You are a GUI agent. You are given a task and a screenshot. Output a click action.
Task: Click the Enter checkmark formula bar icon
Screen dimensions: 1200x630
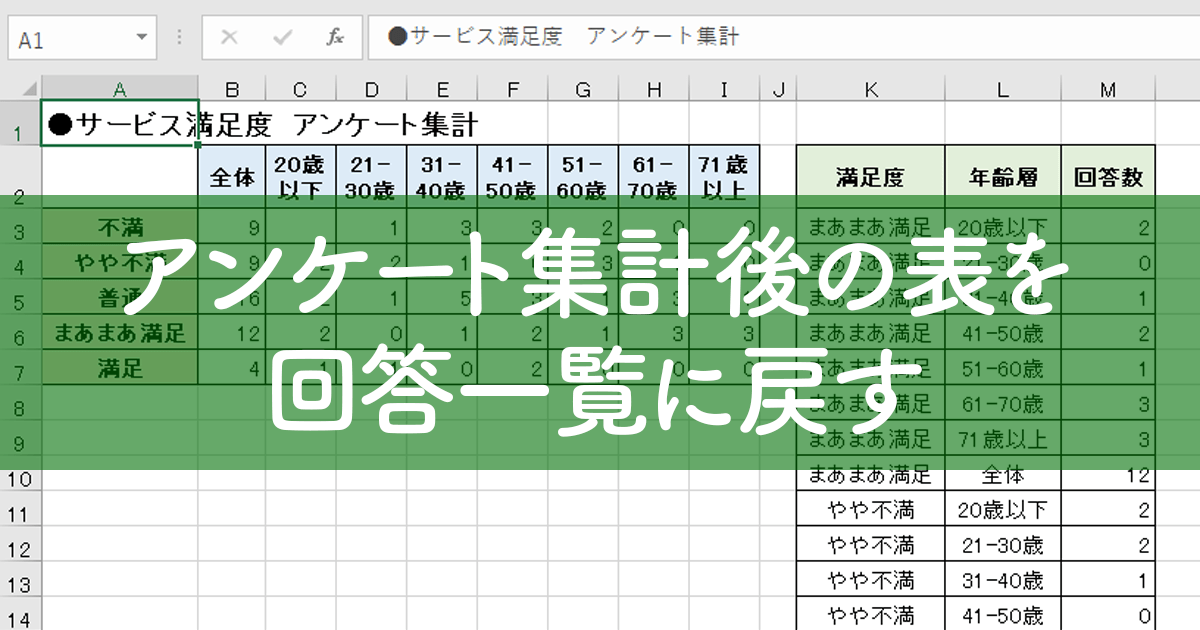pos(283,38)
